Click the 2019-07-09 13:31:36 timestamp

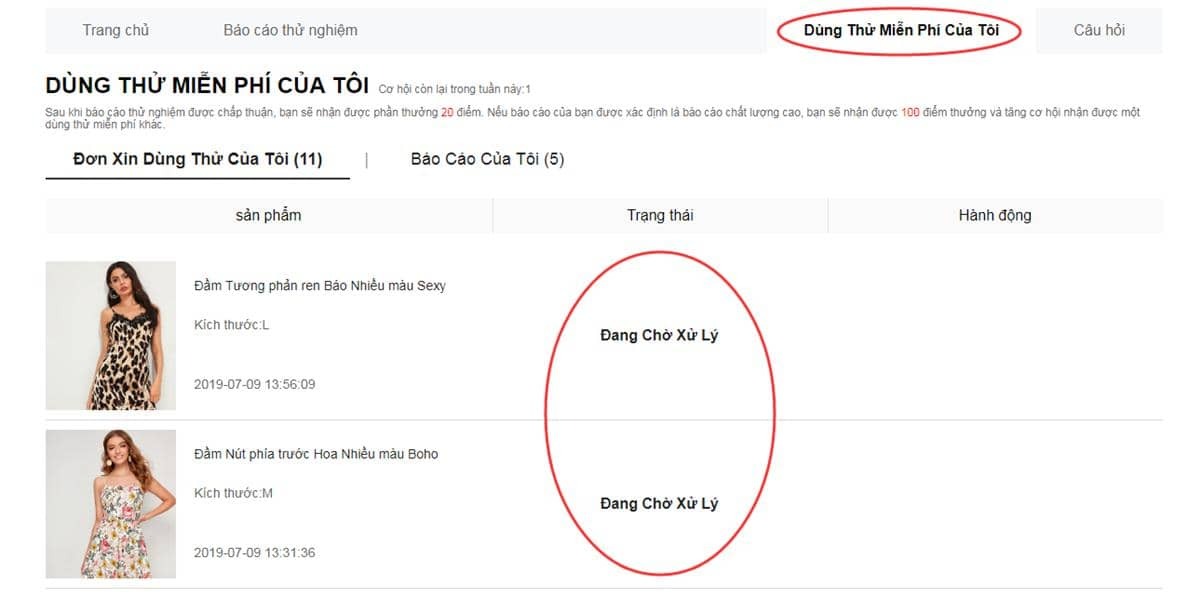pos(254,552)
